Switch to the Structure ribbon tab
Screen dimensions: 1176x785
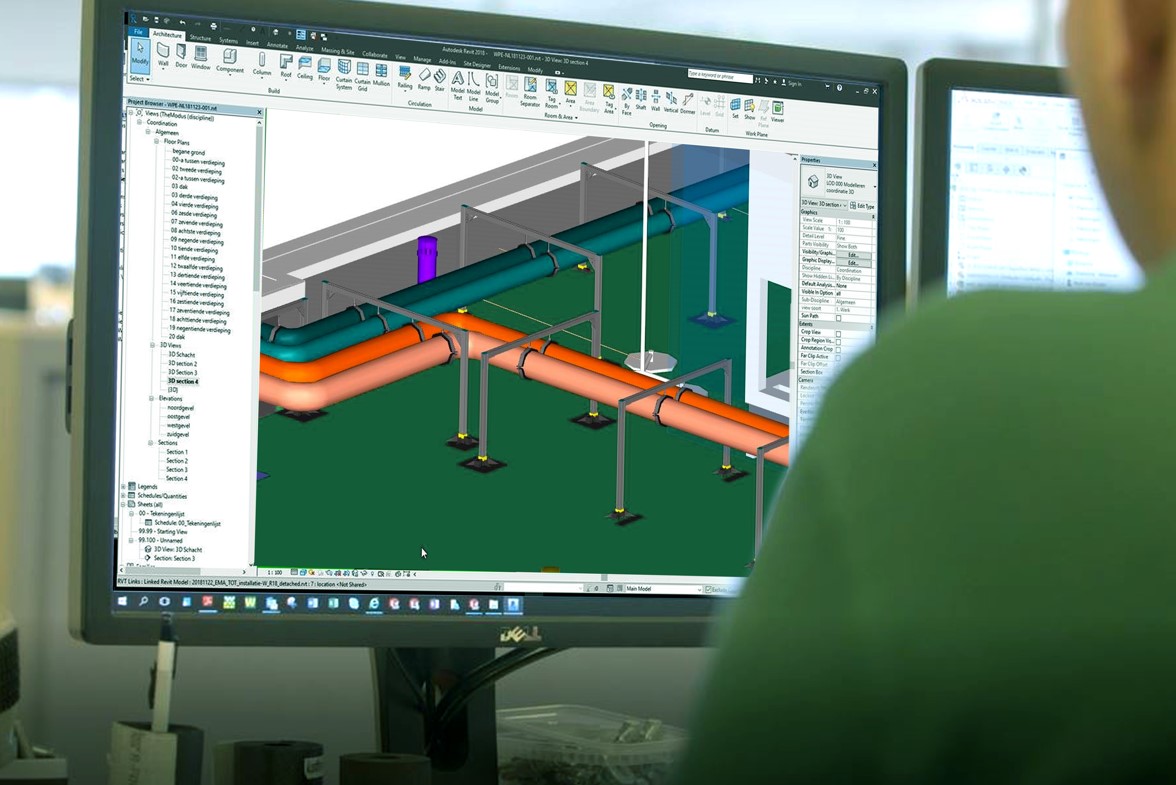click(x=200, y=38)
